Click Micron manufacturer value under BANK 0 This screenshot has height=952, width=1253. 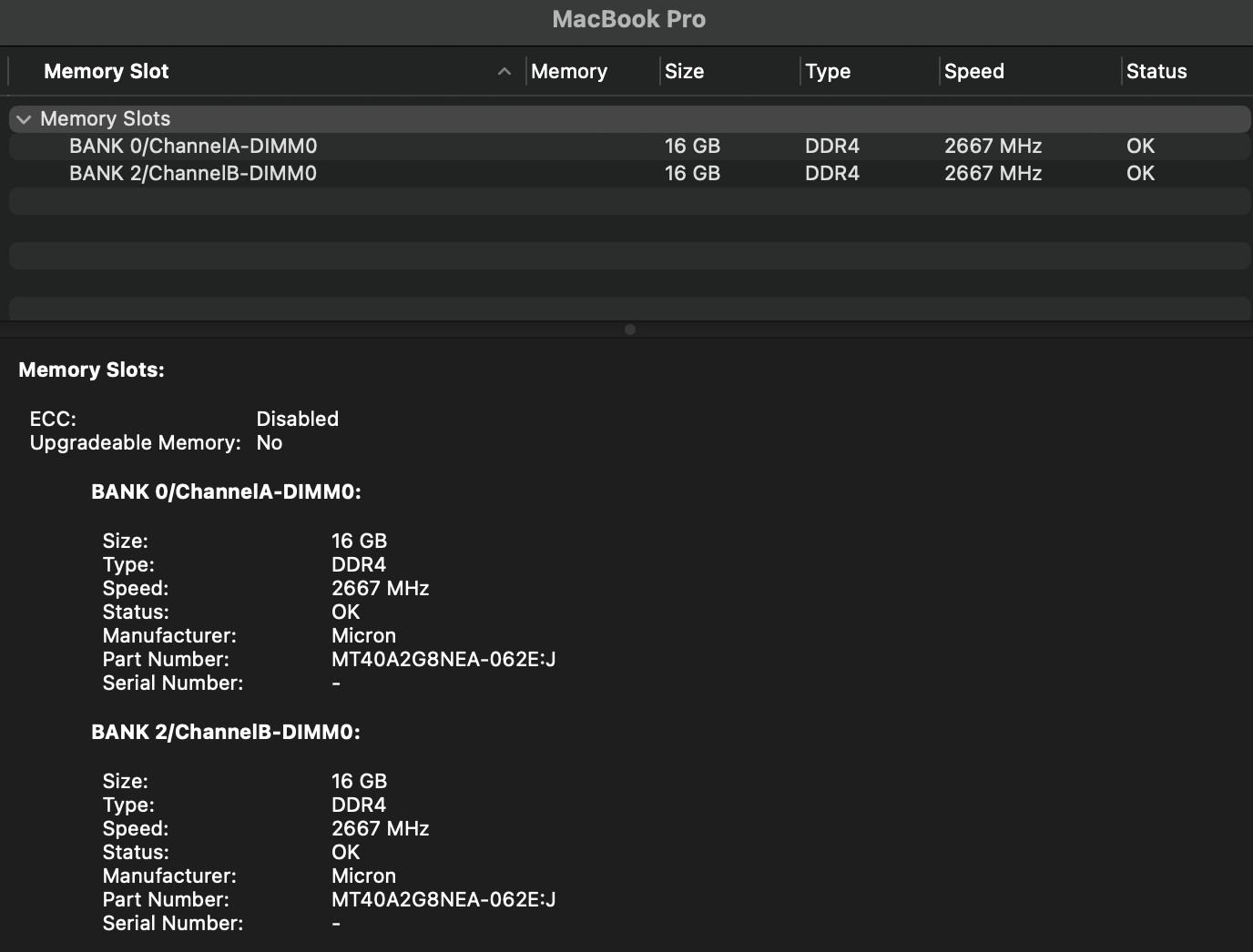[363, 635]
